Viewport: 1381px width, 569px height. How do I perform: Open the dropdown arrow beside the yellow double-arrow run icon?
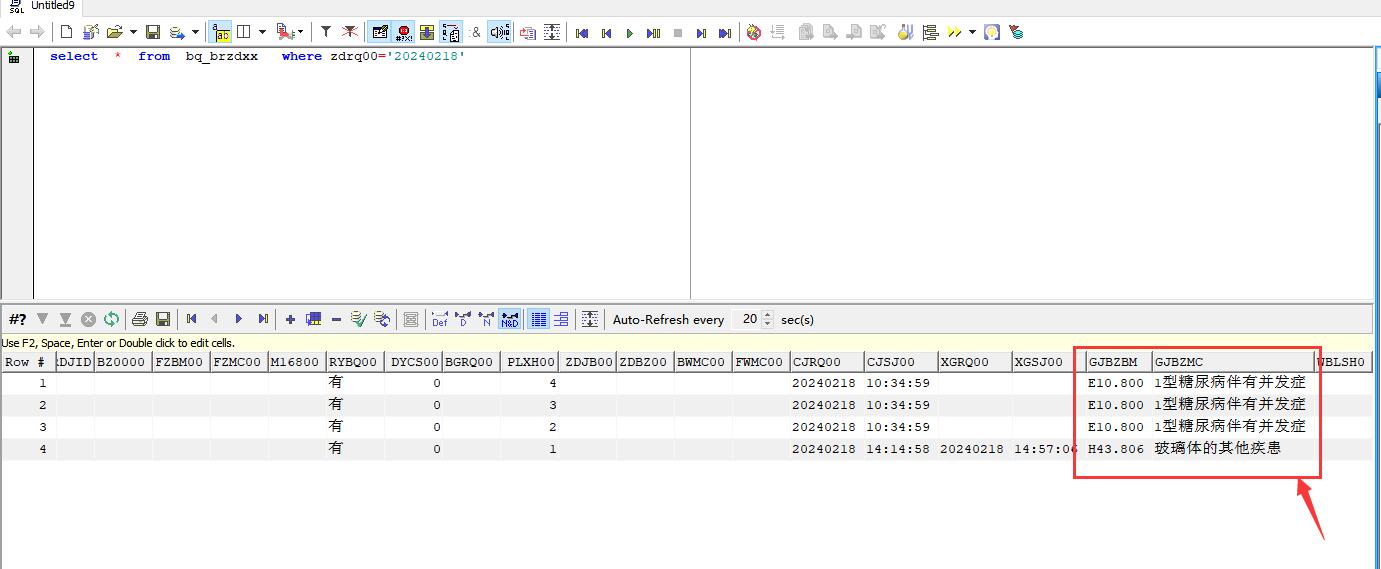pyautogui.click(x=972, y=32)
